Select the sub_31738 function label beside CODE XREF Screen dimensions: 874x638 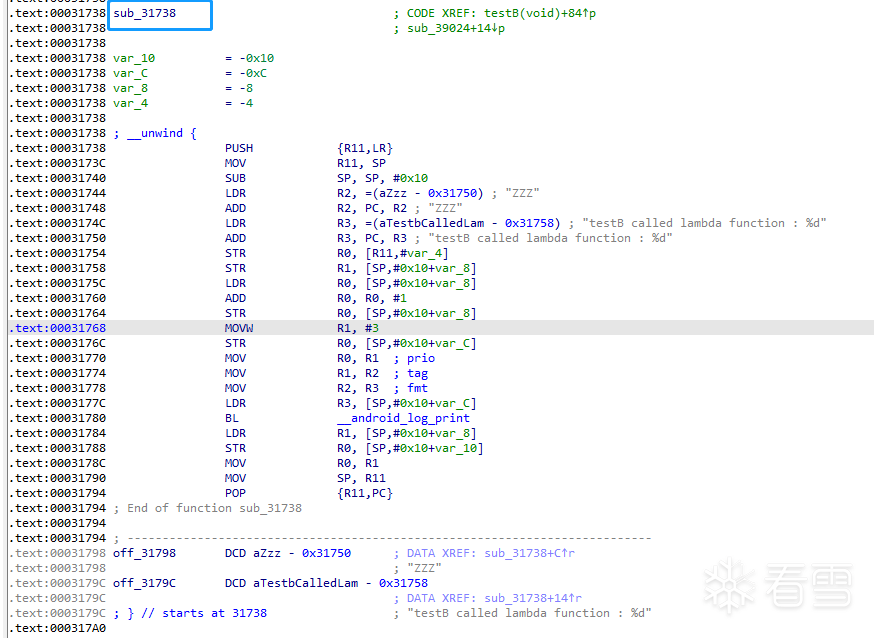(x=144, y=13)
